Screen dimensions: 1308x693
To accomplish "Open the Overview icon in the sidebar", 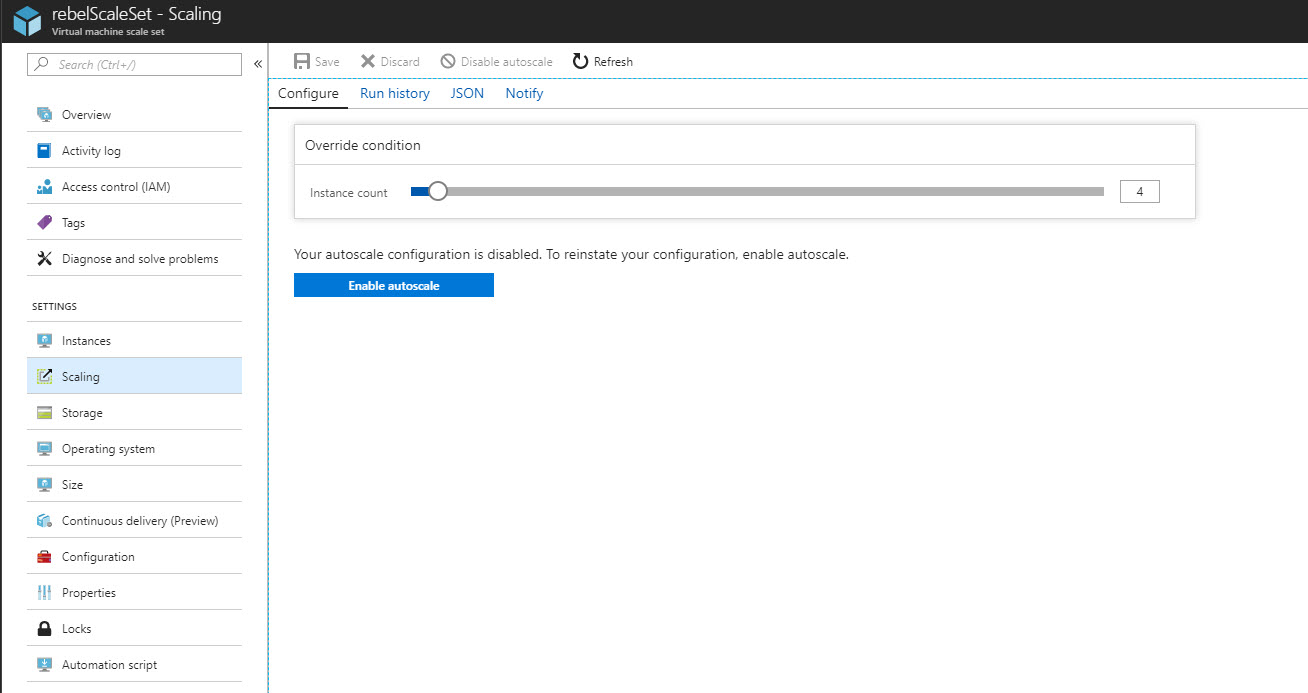I will pos(44,115).
